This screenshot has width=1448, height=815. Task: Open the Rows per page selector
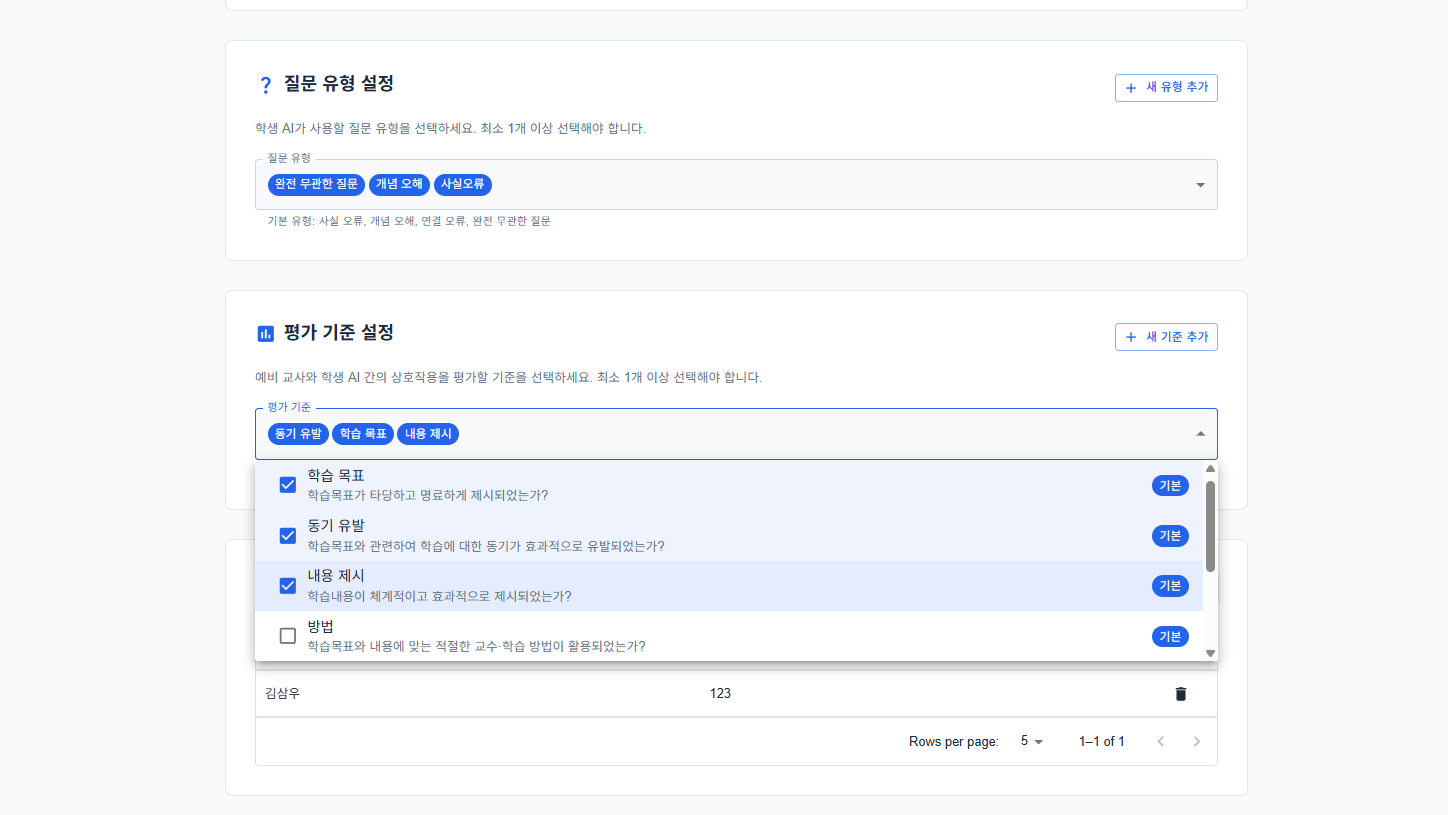click(x=1031, y=742)
